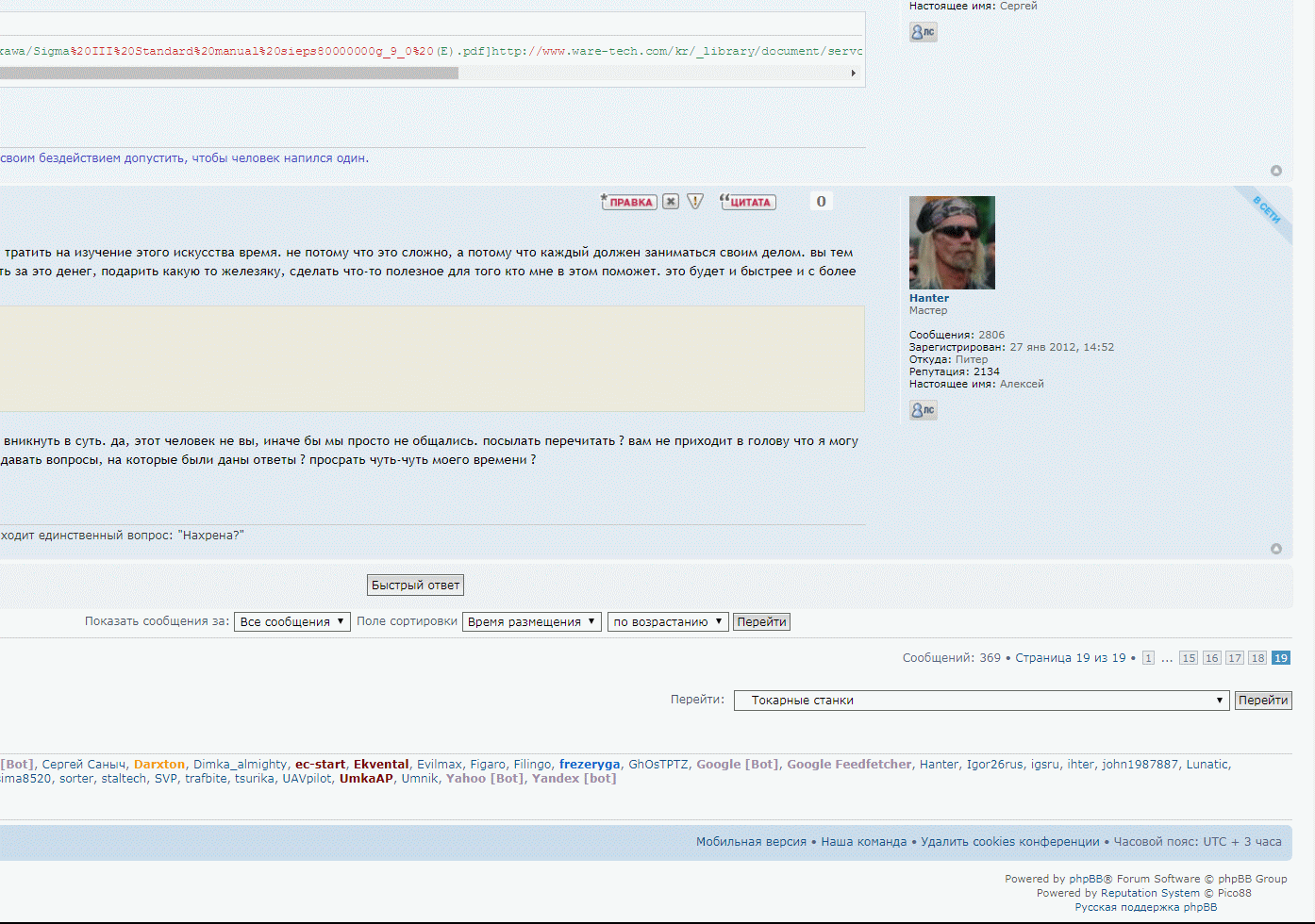
Task: Click current page 19 indicator
Action: tap(1281, 658)
